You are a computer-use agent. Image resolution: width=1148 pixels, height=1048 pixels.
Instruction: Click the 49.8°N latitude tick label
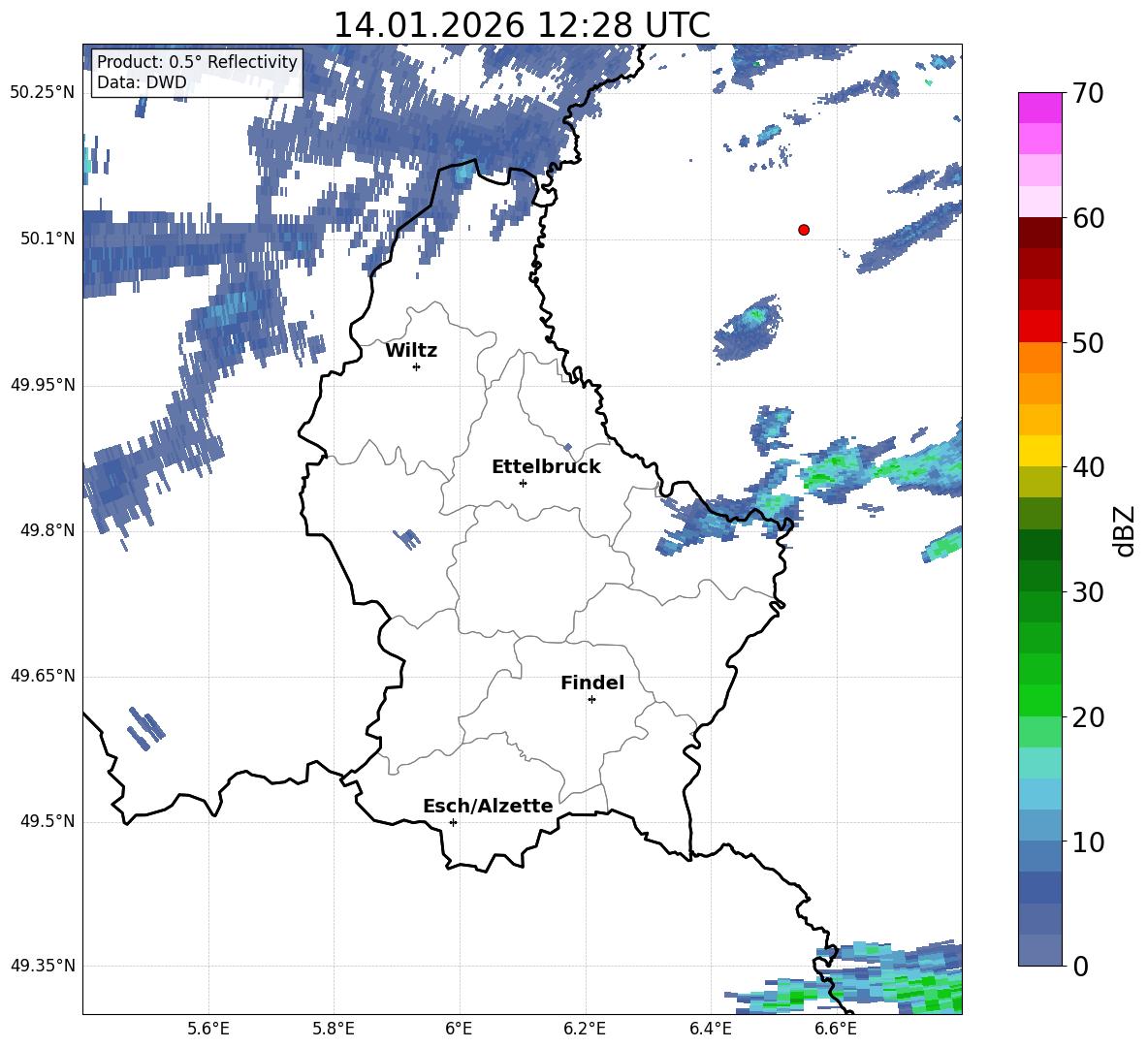coord(48,530)
